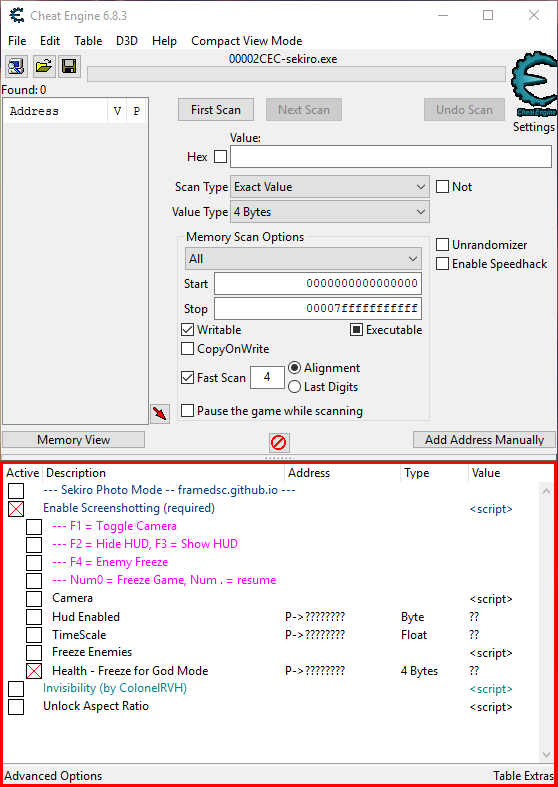This screenshot has width=558, height=787.
Task: Activate the Camera script checkbox
Action: coord(34,599)
